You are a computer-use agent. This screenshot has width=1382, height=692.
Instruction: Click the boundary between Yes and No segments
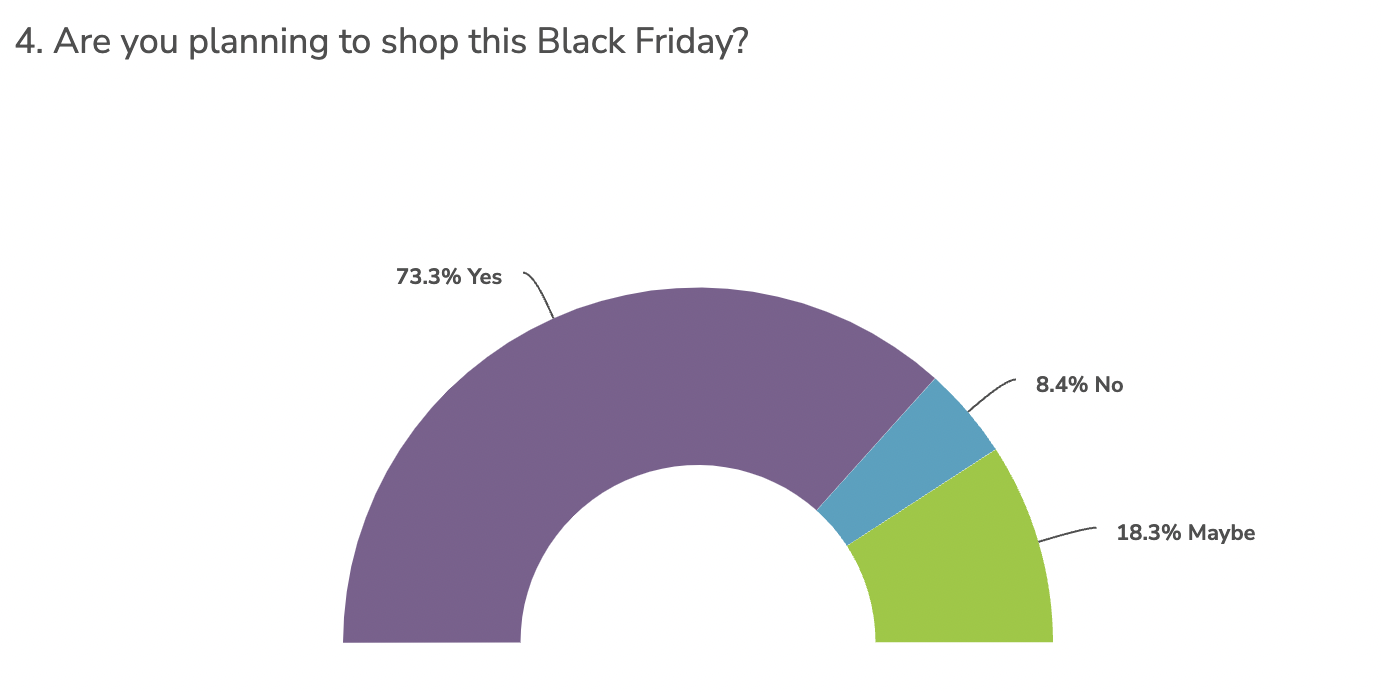point(876,444)
